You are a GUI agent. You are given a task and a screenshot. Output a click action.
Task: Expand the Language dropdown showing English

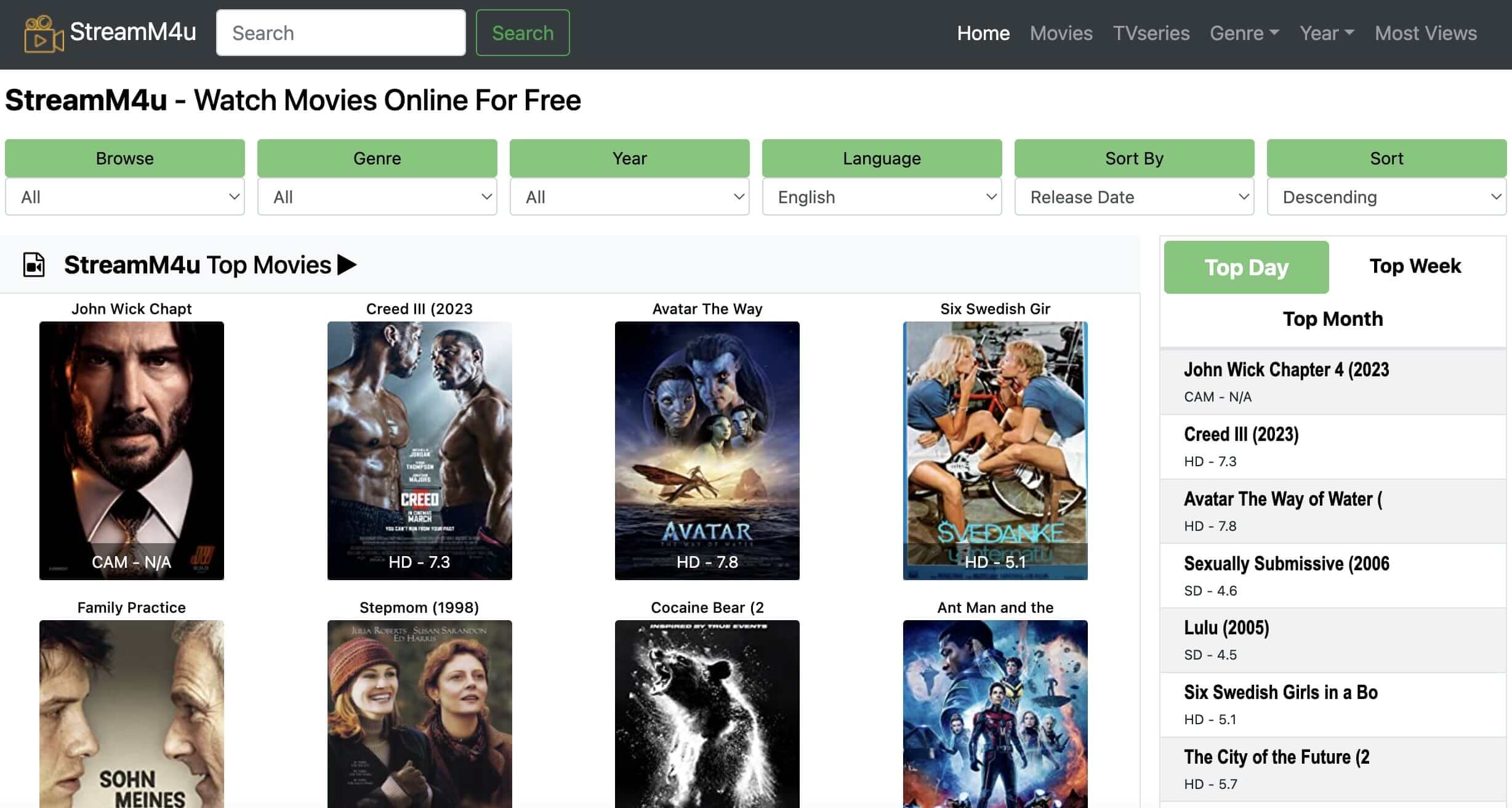[882, 197]
